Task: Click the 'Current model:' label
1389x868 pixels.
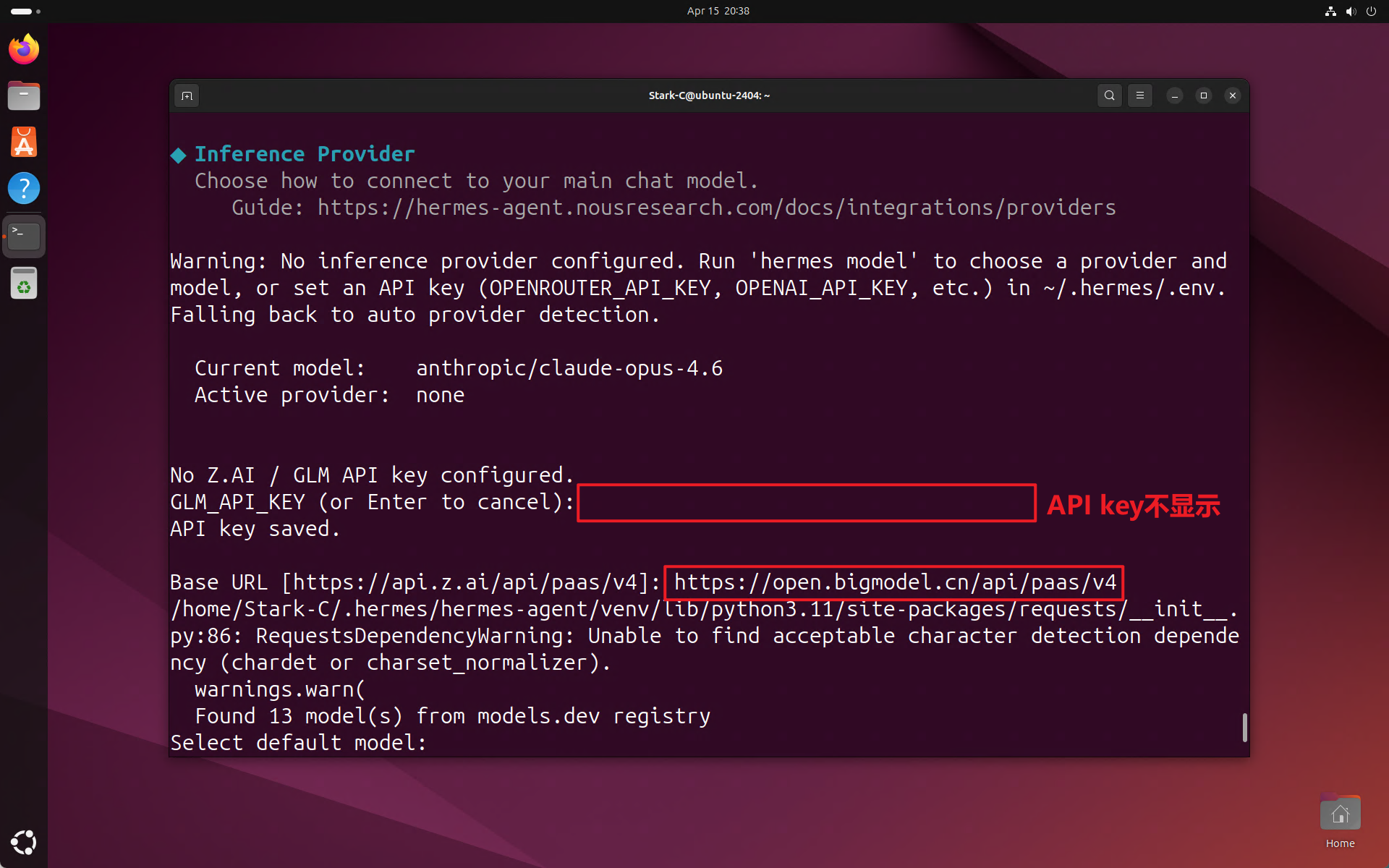Action: click(280, 368)
